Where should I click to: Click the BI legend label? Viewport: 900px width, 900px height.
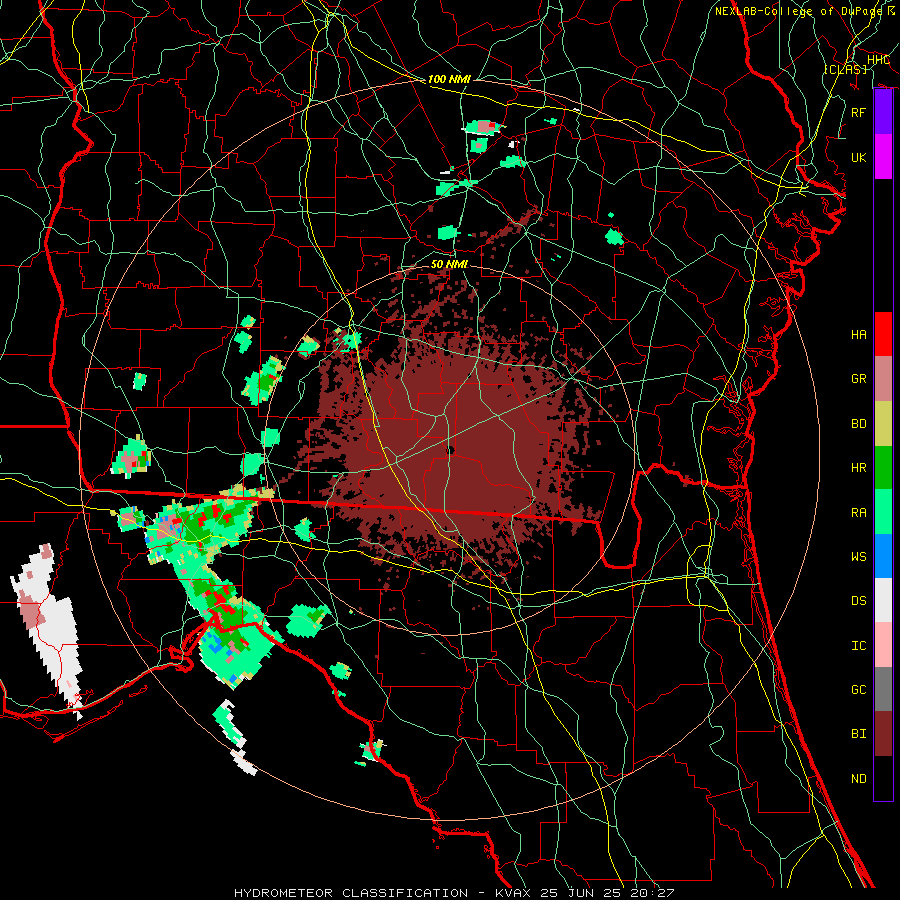(x=858, y=734)
